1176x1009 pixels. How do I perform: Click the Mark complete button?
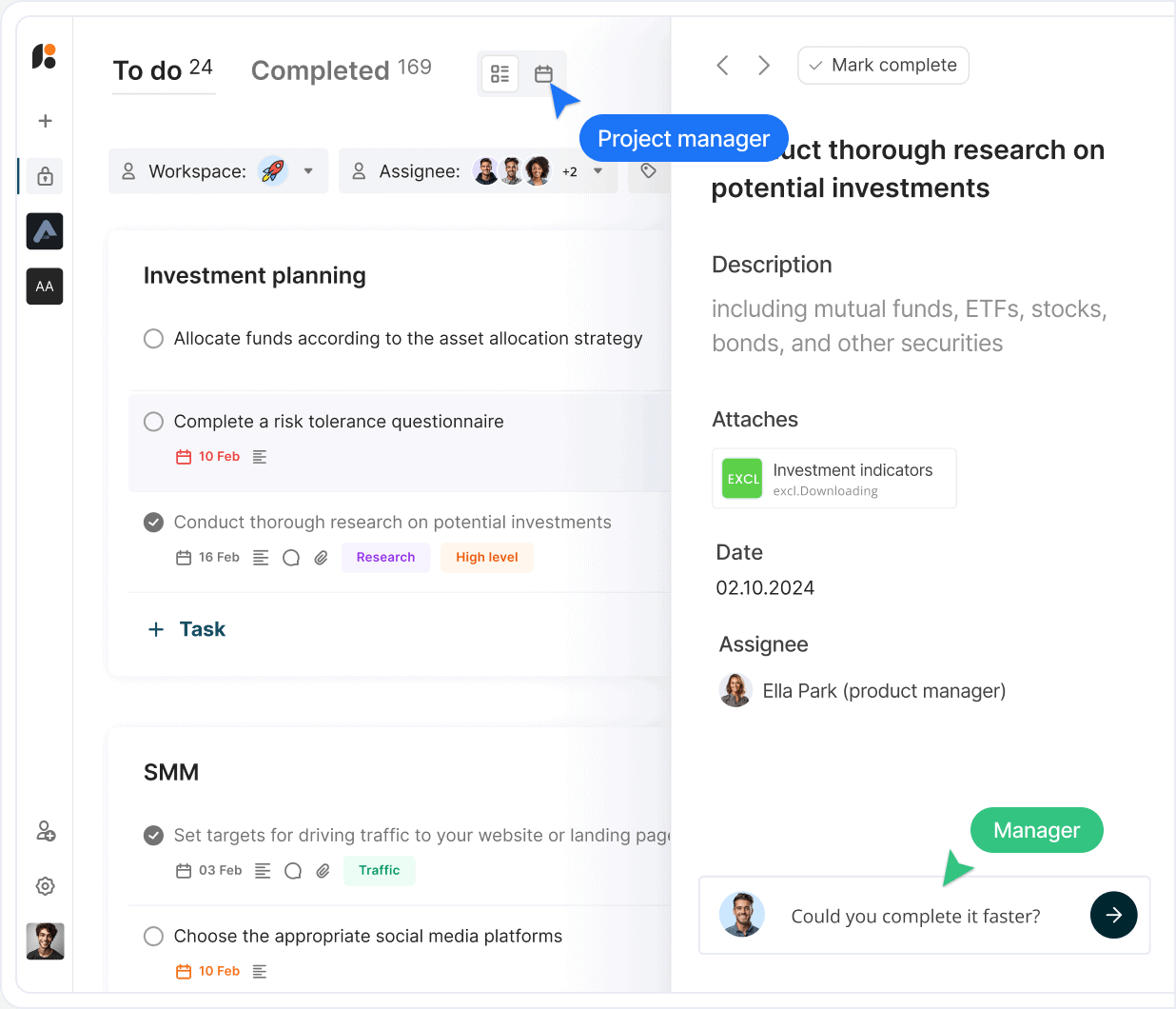(883, 66)
